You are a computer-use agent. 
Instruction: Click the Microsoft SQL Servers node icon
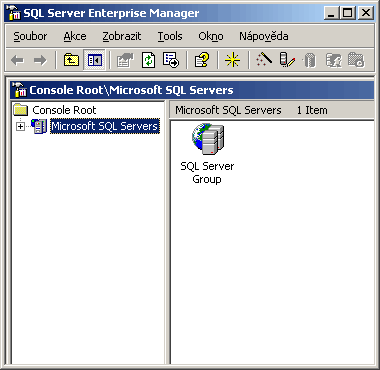(x=39, y=126)
